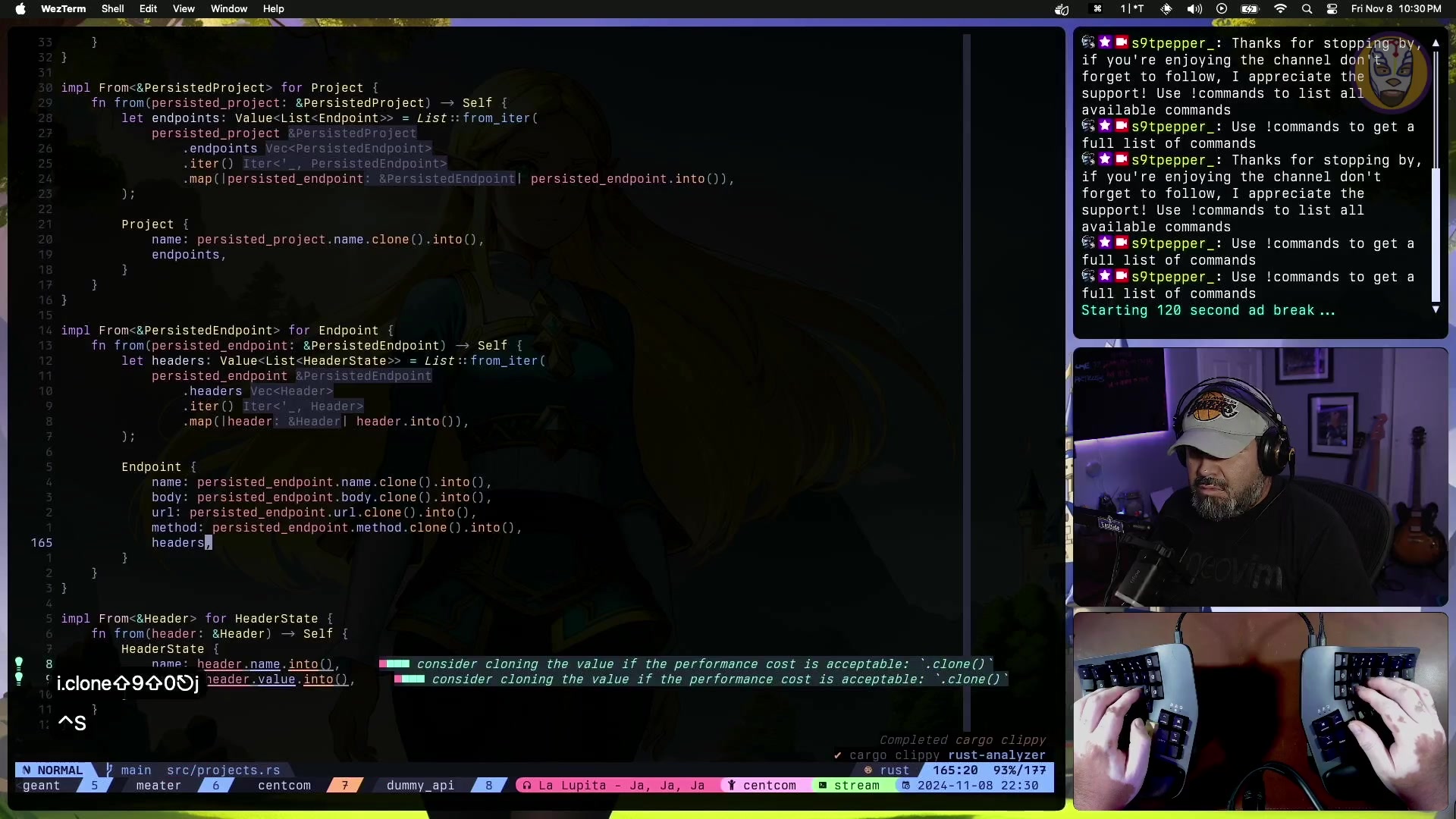The height and width of the screenshot is (819, 1456).
Task: Open the Docker menu bar icon
Action: [1062, 9]
